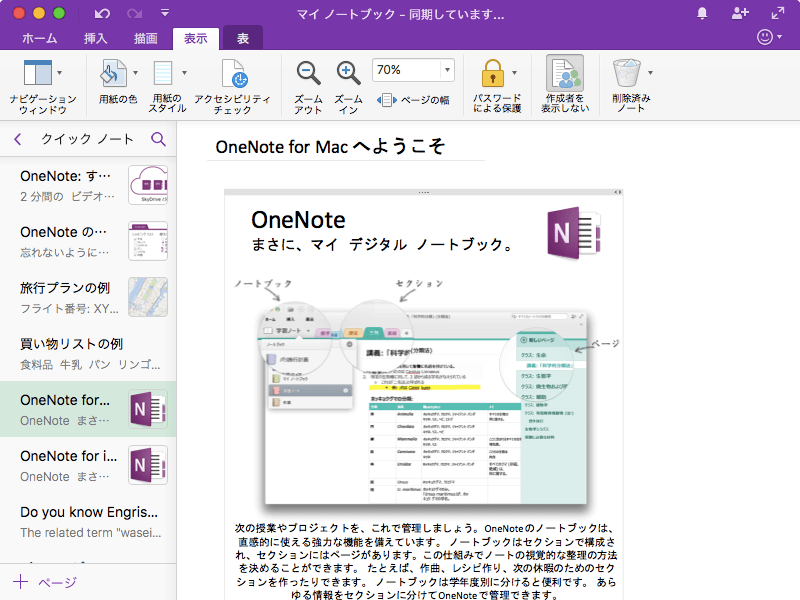The width and height of the screenshot is (800, 600).
Task: Click the ページの幅 button
Action: point(413,100)
